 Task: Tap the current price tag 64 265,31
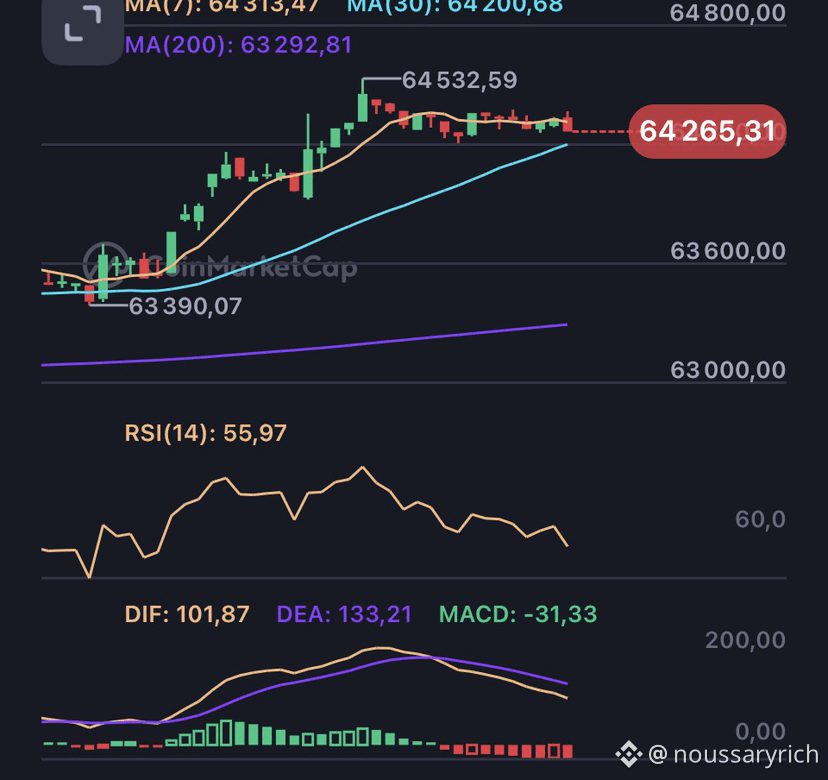coord(708,131)
